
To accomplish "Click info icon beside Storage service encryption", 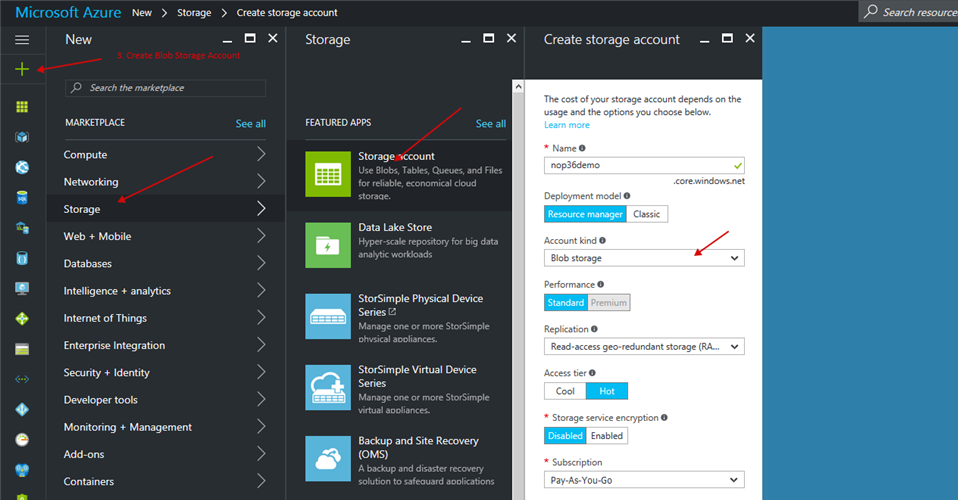I will coord(664,417).
